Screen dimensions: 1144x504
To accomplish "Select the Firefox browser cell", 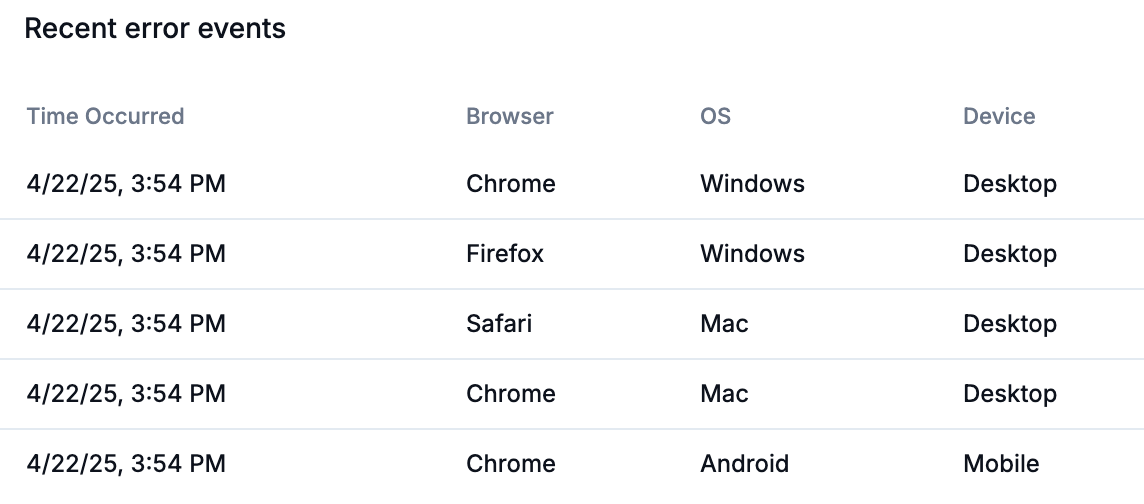I will (x=505, y=254).
